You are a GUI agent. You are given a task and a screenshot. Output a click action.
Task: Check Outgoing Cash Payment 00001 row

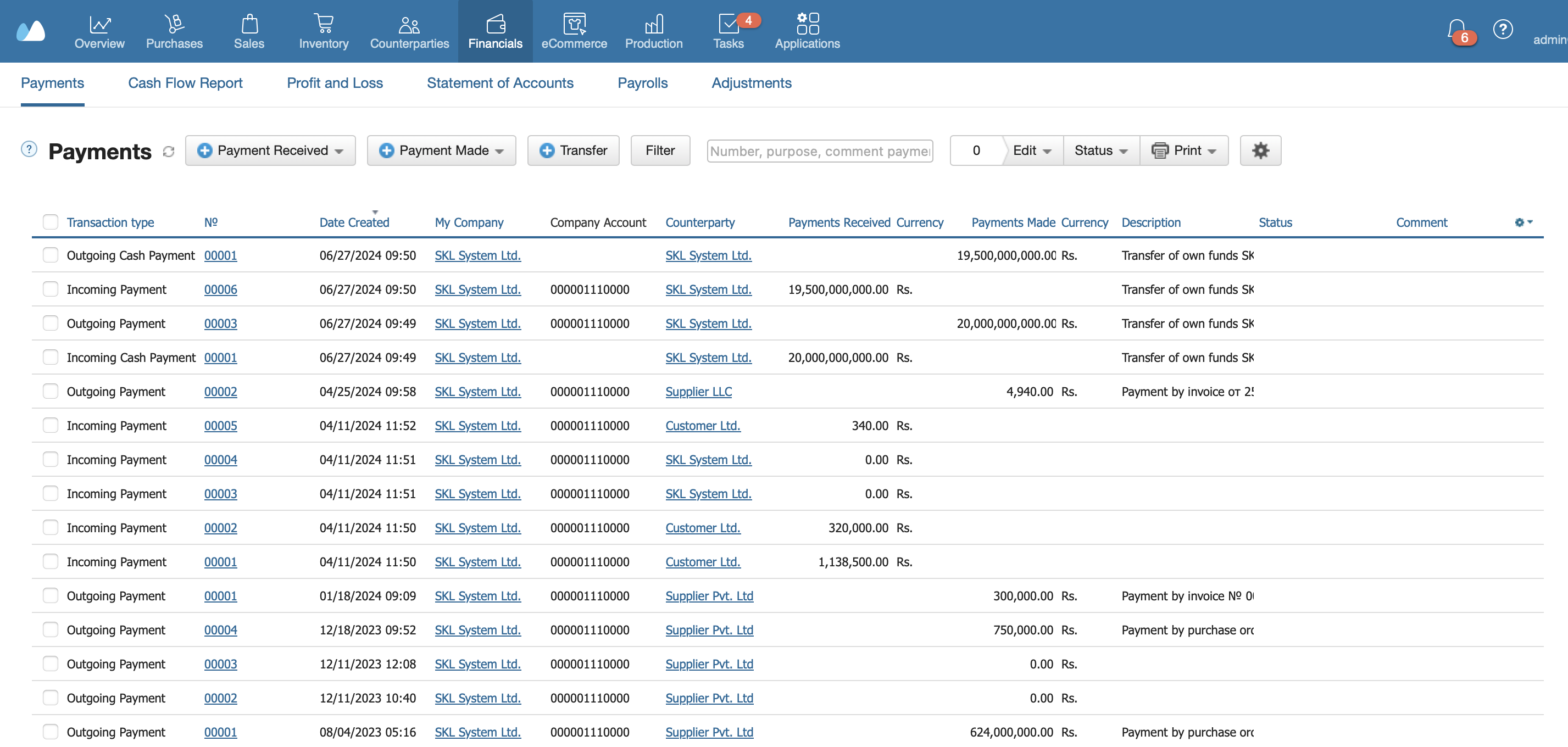[51, 255]
